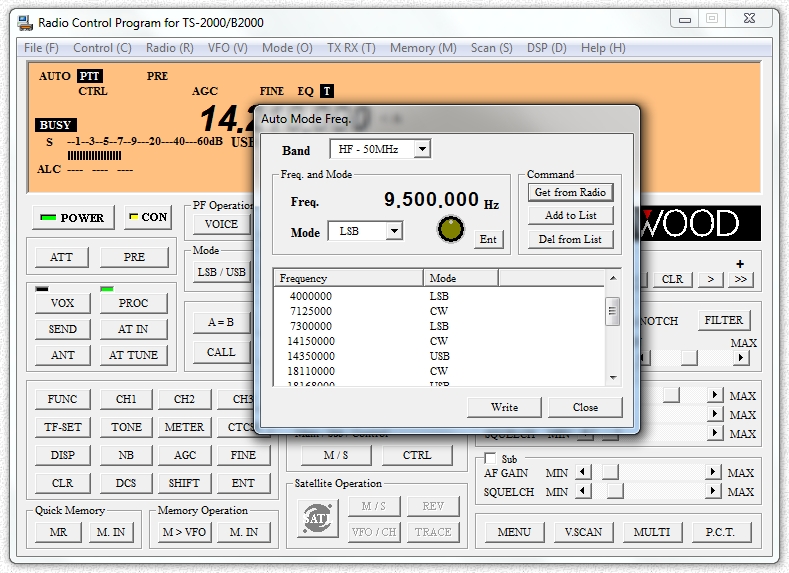This screenshot has height=573, width=789.
Task: Click Del from List button
Action: tap(570, 239)
